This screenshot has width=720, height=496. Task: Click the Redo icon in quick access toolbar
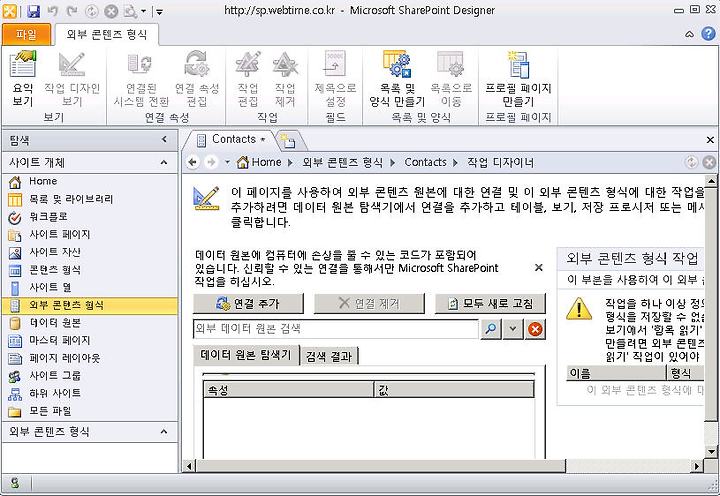click(72, 11)
